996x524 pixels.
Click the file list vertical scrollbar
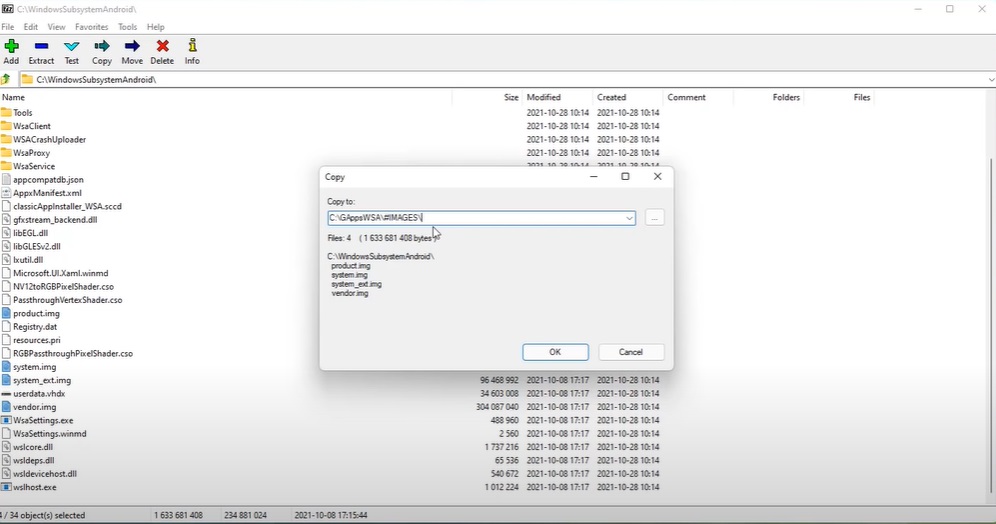click(991, 324)
